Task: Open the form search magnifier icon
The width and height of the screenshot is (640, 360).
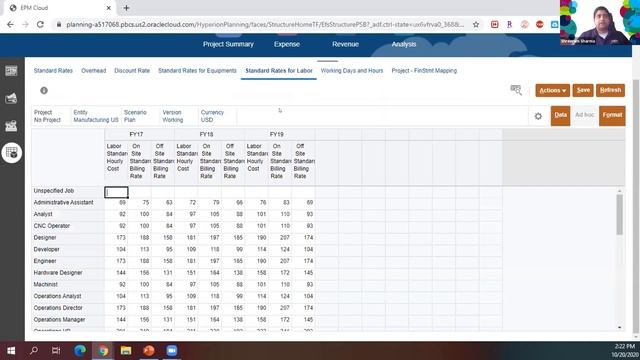Action: pos(516,90)
